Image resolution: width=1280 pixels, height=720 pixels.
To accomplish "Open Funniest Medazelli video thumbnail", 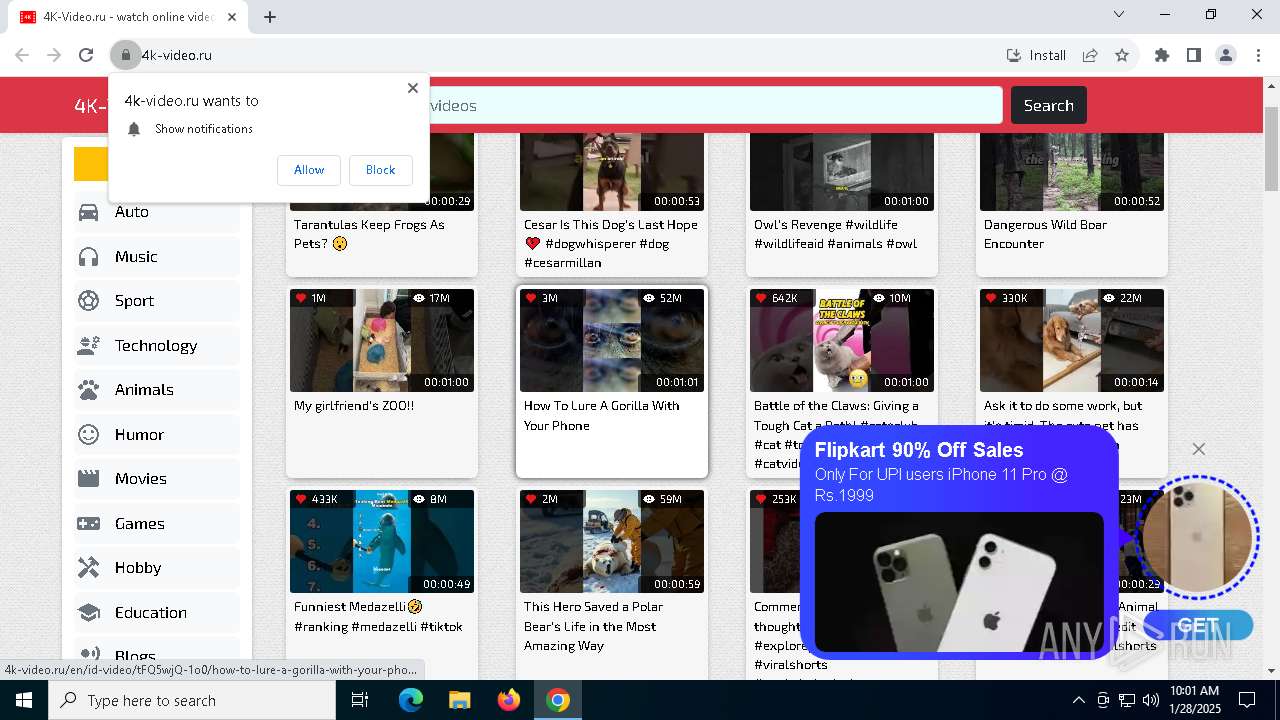I will 382,541.
